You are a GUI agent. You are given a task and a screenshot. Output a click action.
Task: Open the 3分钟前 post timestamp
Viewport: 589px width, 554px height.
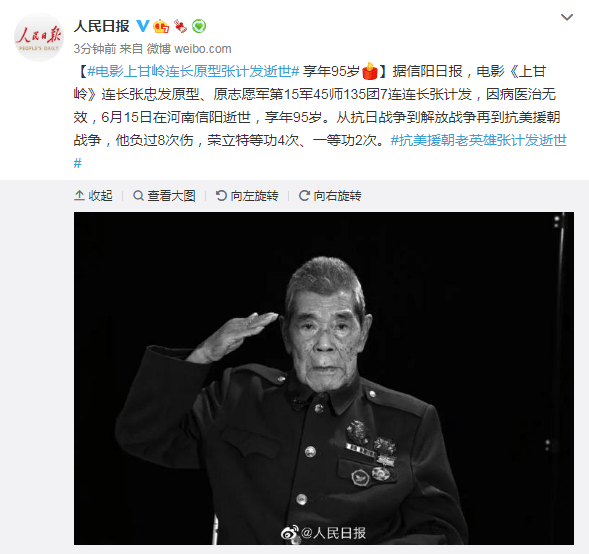95,48
